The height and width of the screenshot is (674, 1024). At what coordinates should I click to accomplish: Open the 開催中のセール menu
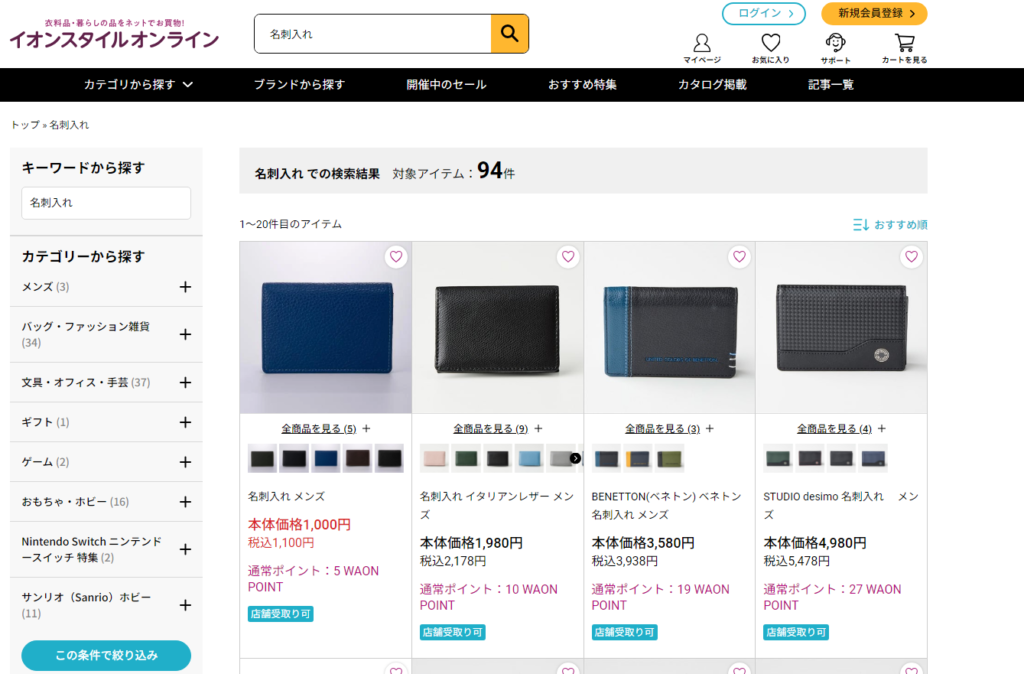447,85
